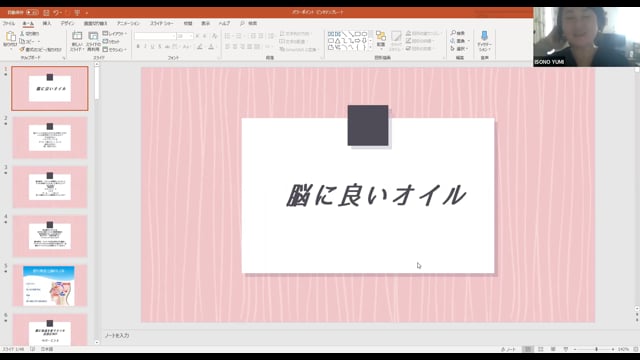640x360 pixels.
Task: Click the font color A button
Action: click(211, 47)
